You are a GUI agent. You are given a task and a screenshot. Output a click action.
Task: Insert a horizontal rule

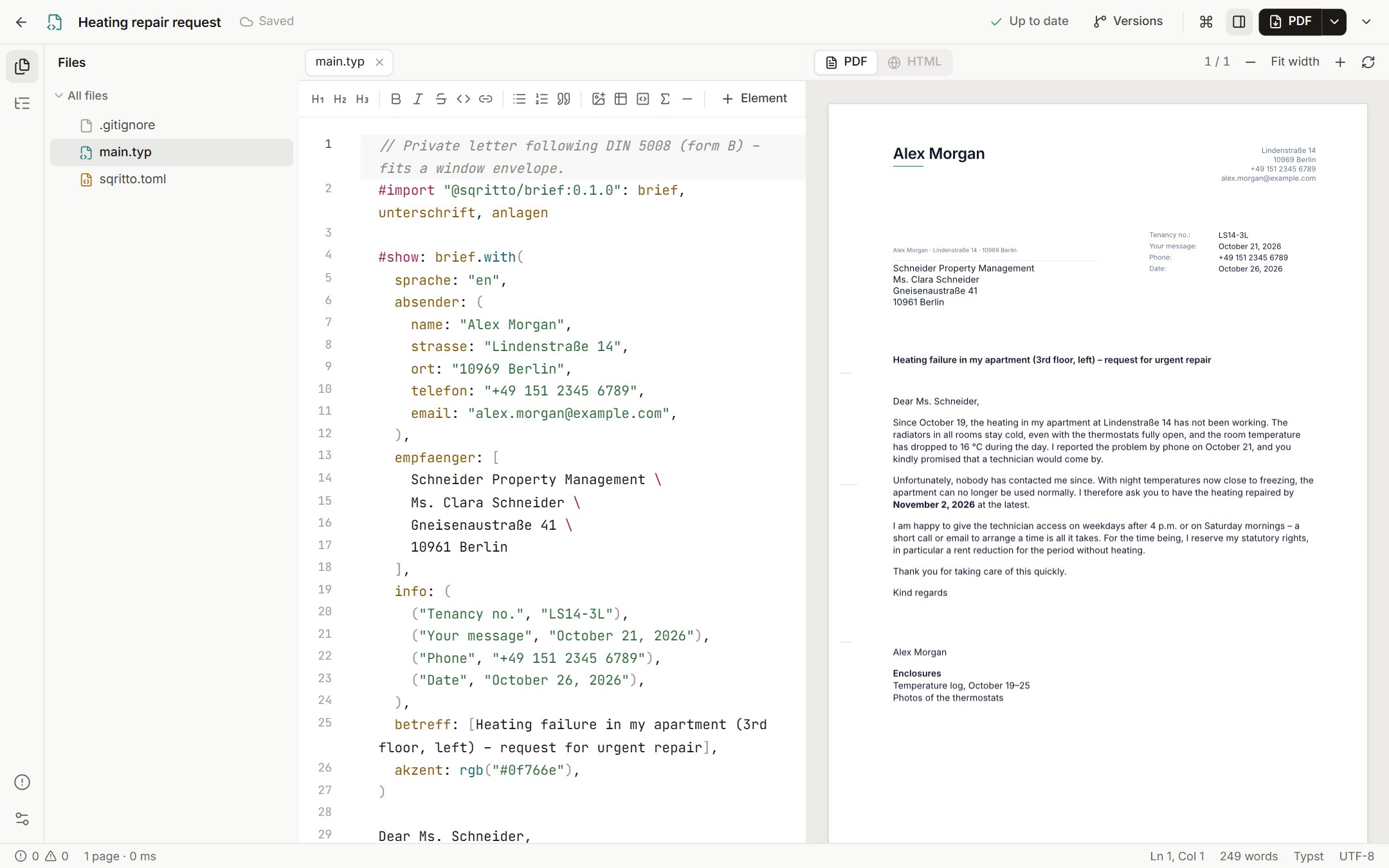687,99
